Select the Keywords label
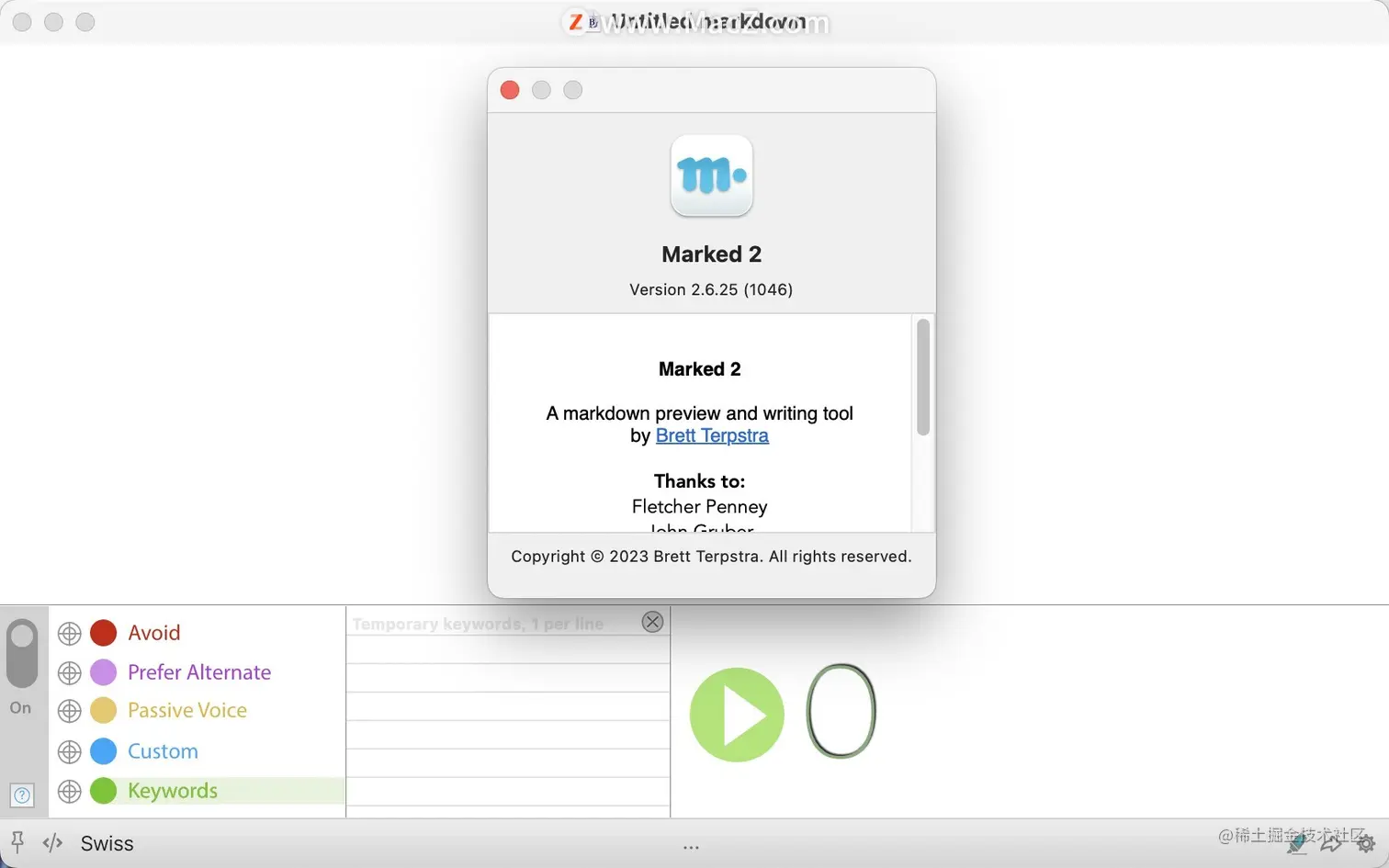1389x868 pixels. pyautogui.click(x=173, y=791)
